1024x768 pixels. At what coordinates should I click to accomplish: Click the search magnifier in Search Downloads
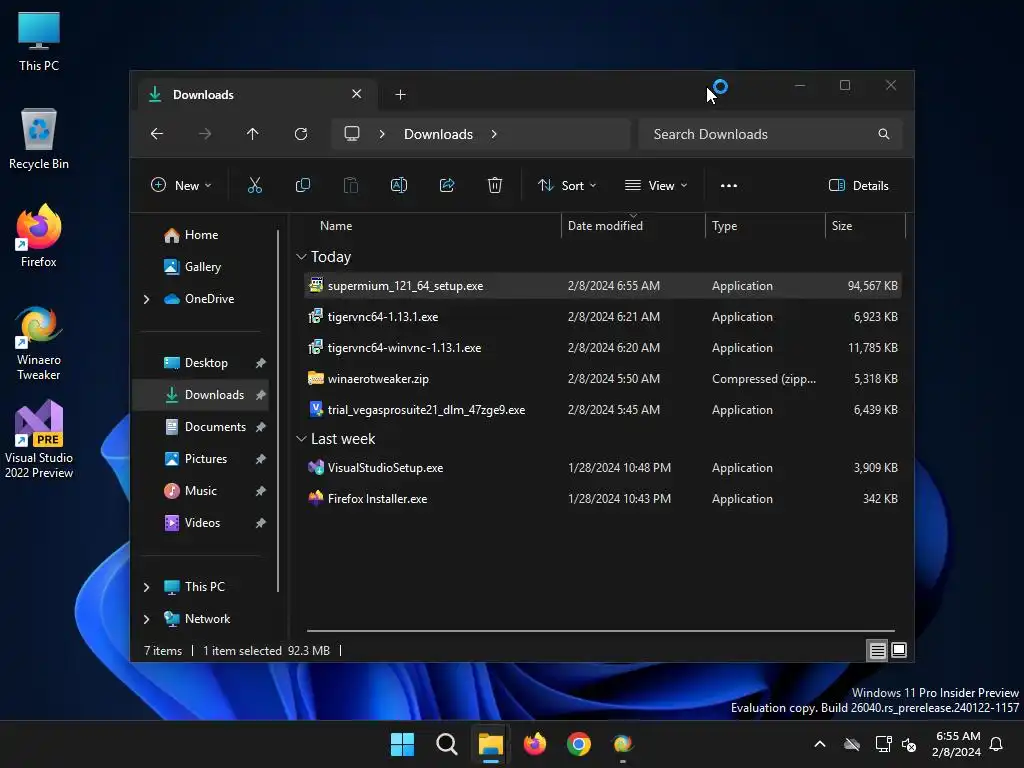pyautogui.click(x=884, y=134)
